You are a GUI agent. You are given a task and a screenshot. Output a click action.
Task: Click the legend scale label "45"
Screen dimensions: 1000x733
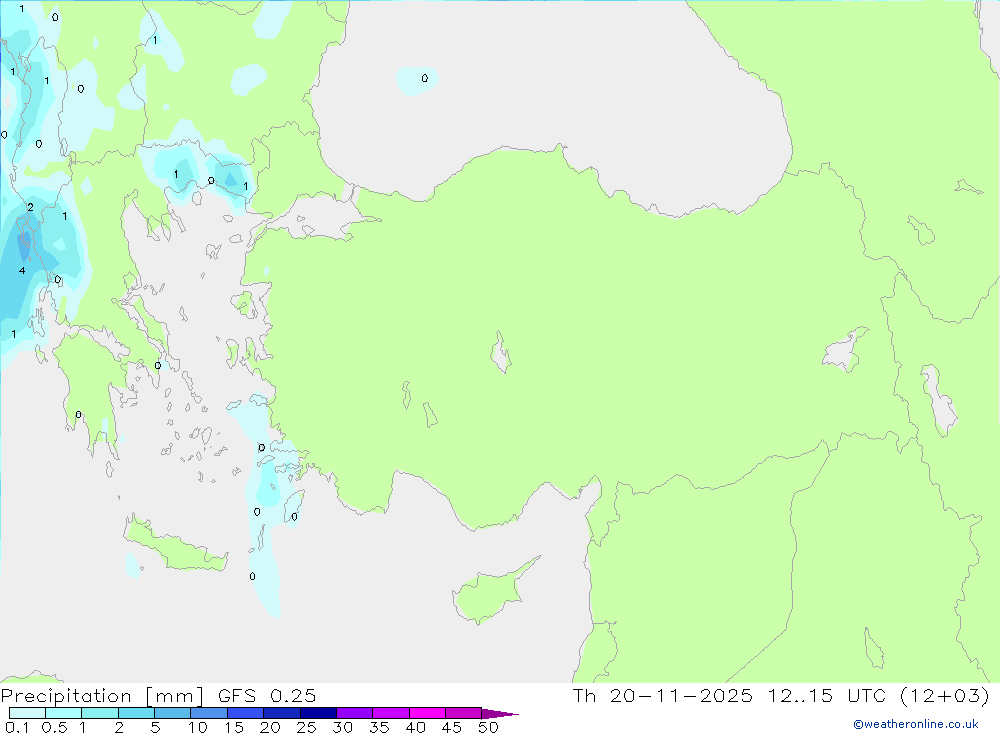452,727
